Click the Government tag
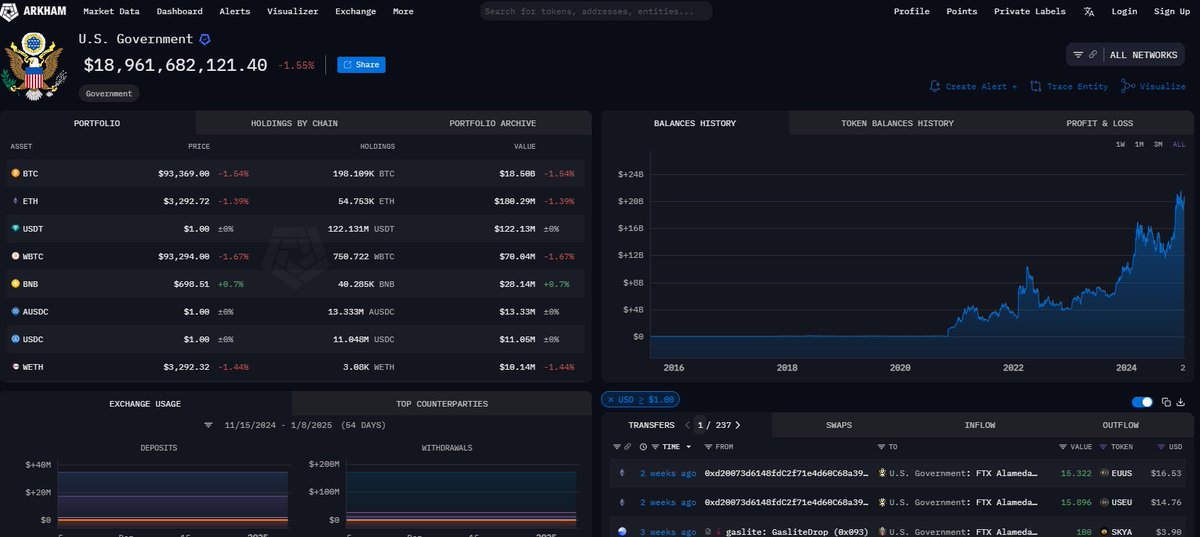1200x537 pixels. 109,94
